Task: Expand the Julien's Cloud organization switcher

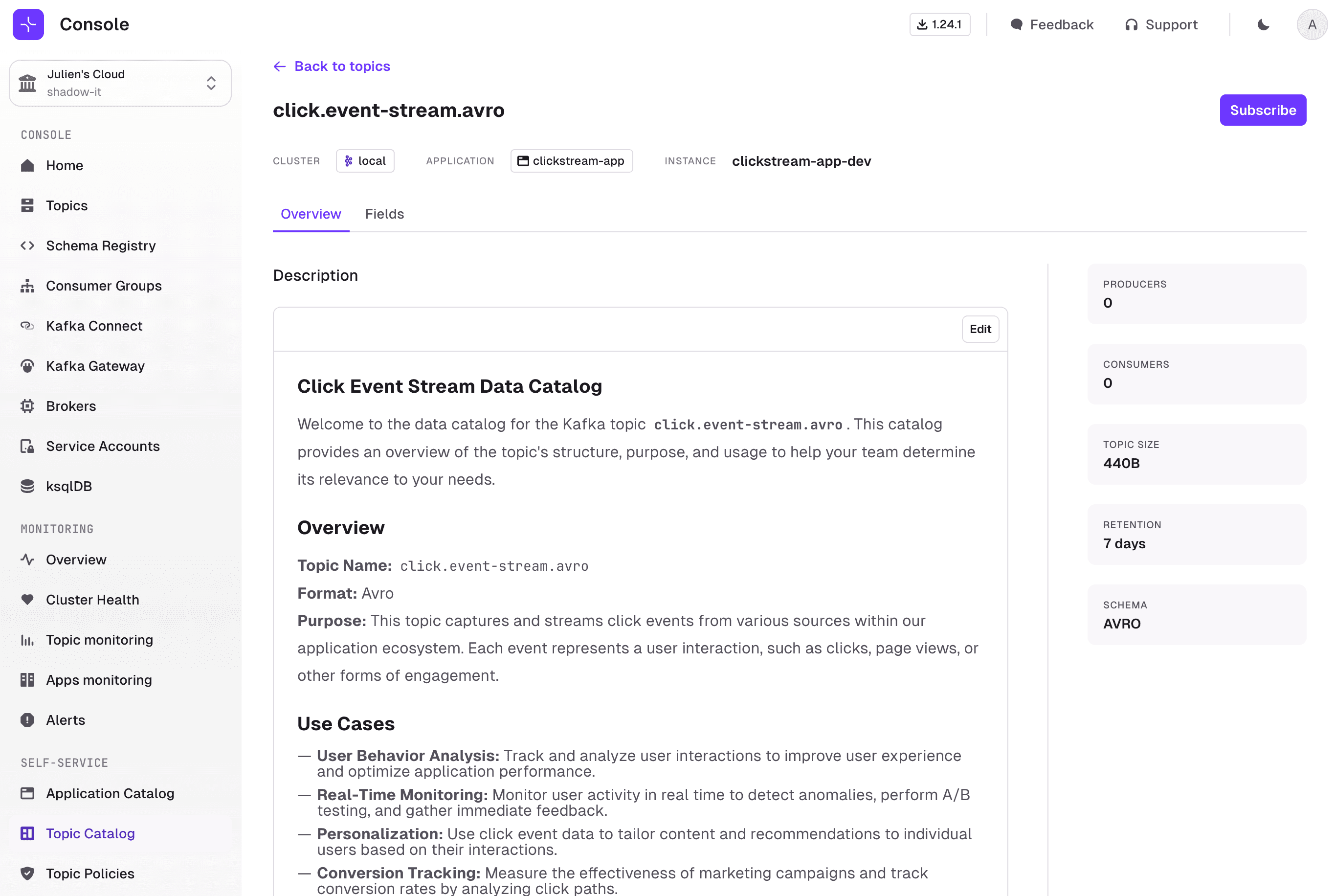Action: tap(120, 83)
